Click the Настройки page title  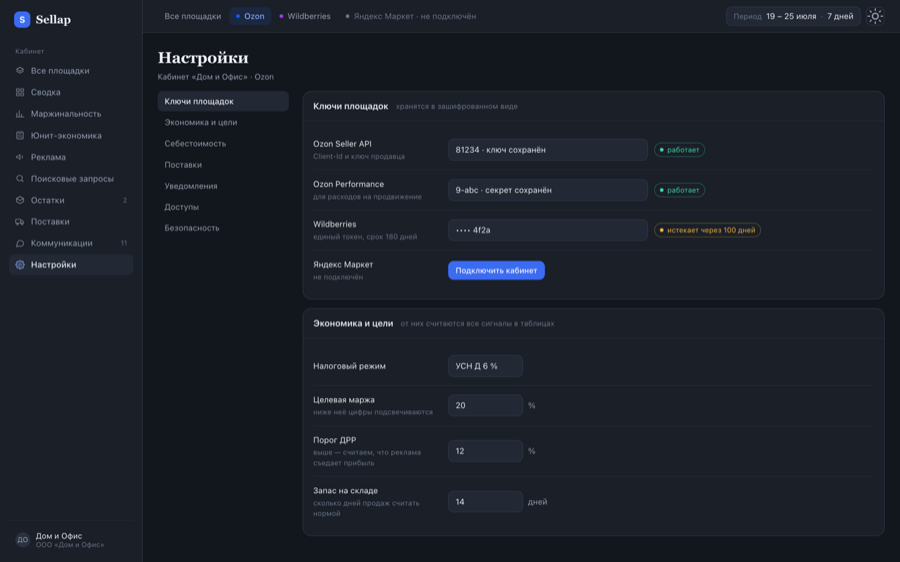pos(203,58)
